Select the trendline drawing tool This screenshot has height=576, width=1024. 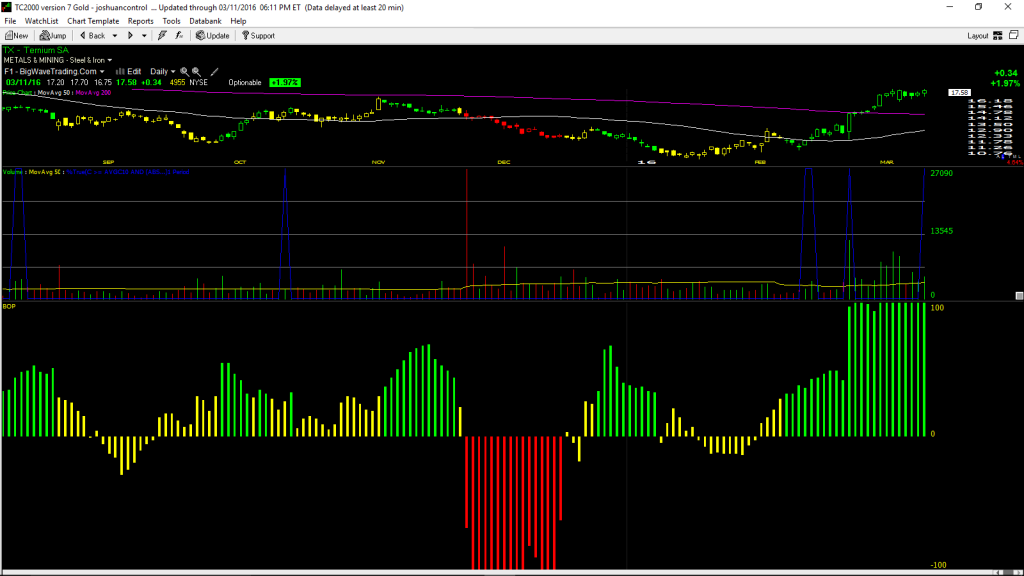214,72
